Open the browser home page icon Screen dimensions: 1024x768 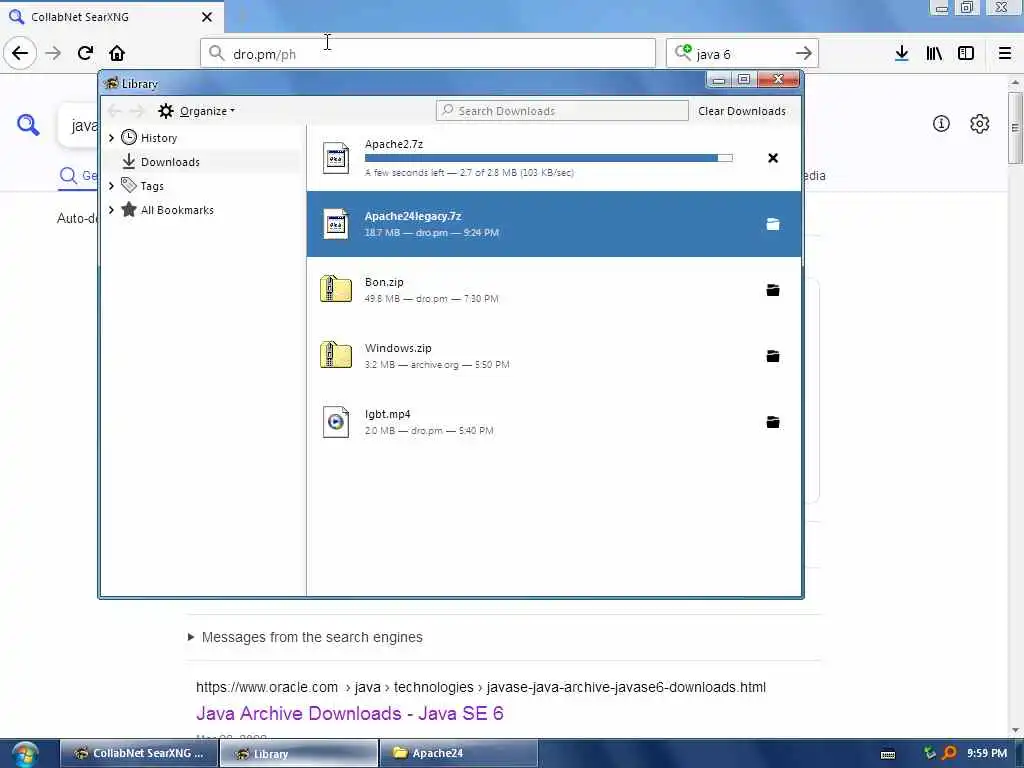click(x=117, y=53)
